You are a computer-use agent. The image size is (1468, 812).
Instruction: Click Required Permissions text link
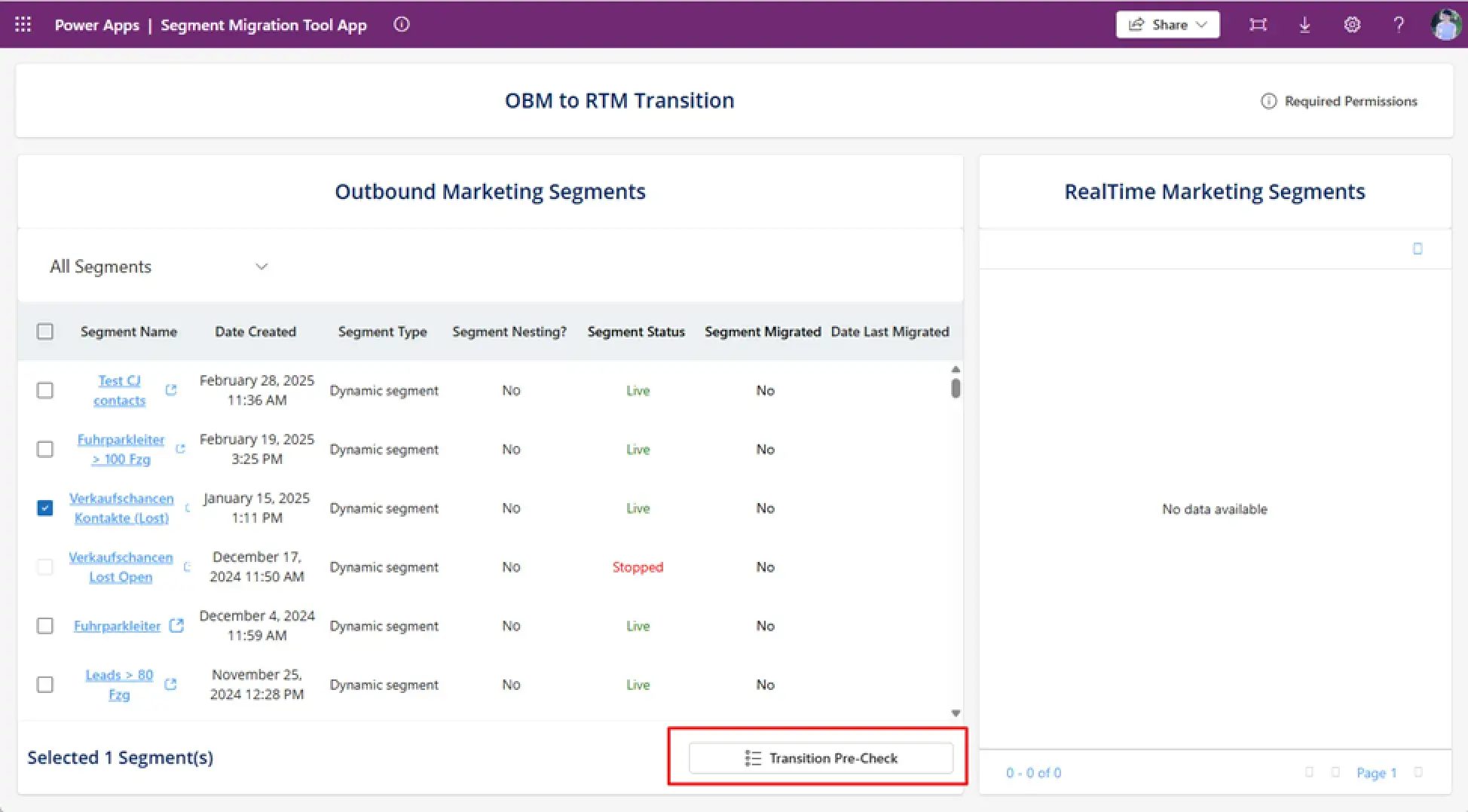(1350, 101)
